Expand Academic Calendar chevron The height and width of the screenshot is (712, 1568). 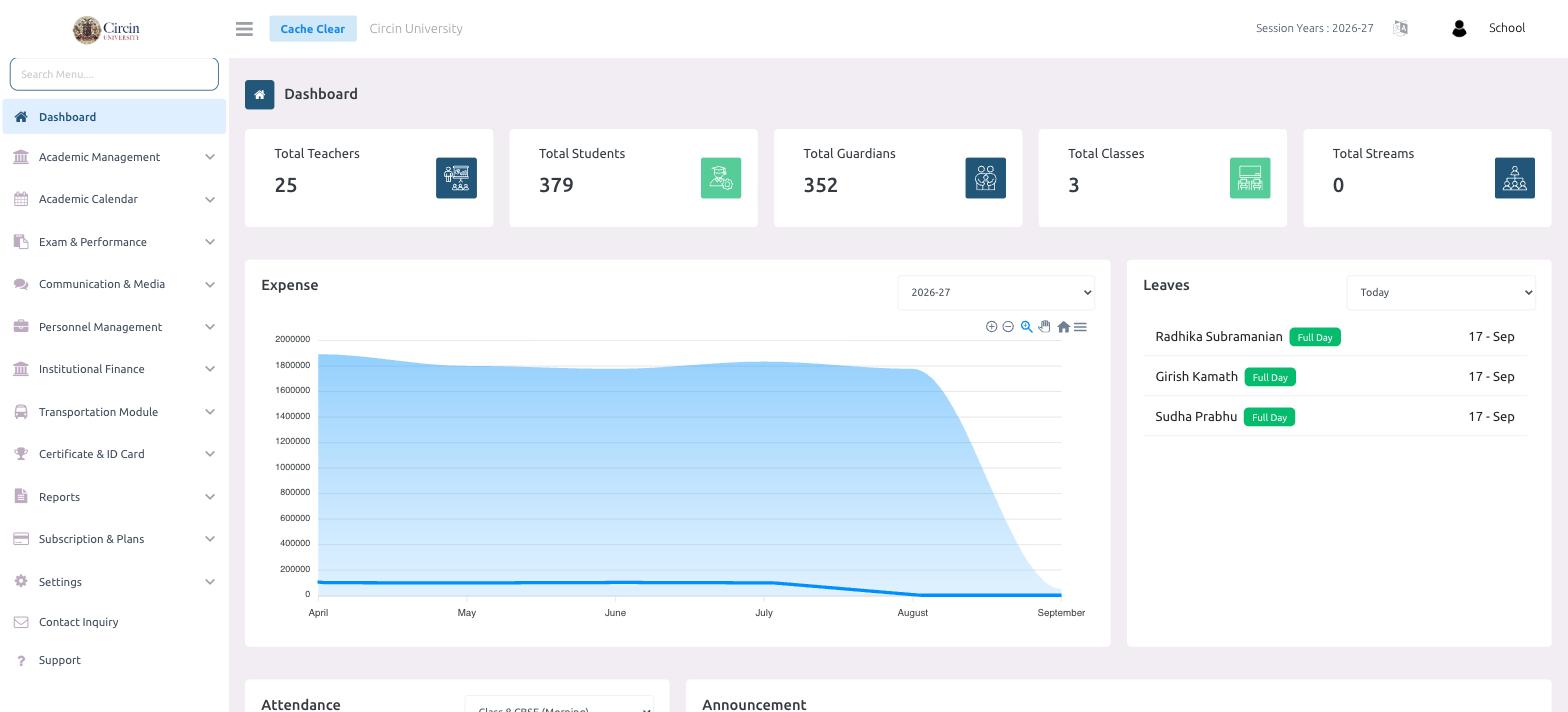tap(210, 199)
